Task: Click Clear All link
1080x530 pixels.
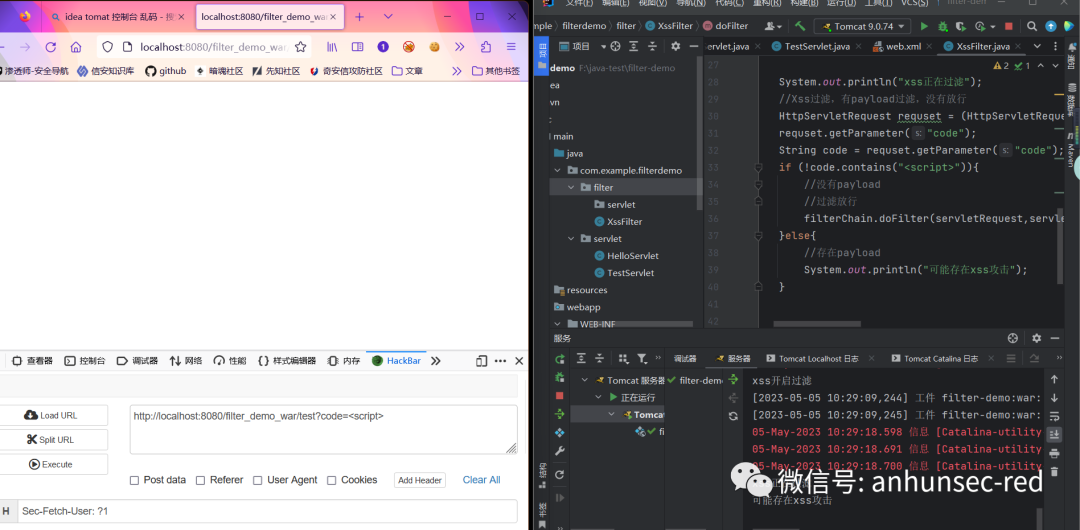Action: 481,480
